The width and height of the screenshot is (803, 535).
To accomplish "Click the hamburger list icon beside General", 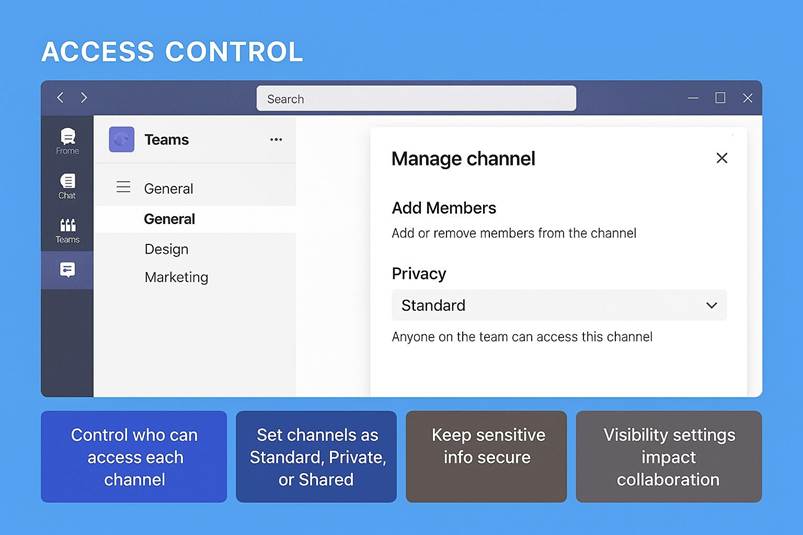I will point(124,187).
